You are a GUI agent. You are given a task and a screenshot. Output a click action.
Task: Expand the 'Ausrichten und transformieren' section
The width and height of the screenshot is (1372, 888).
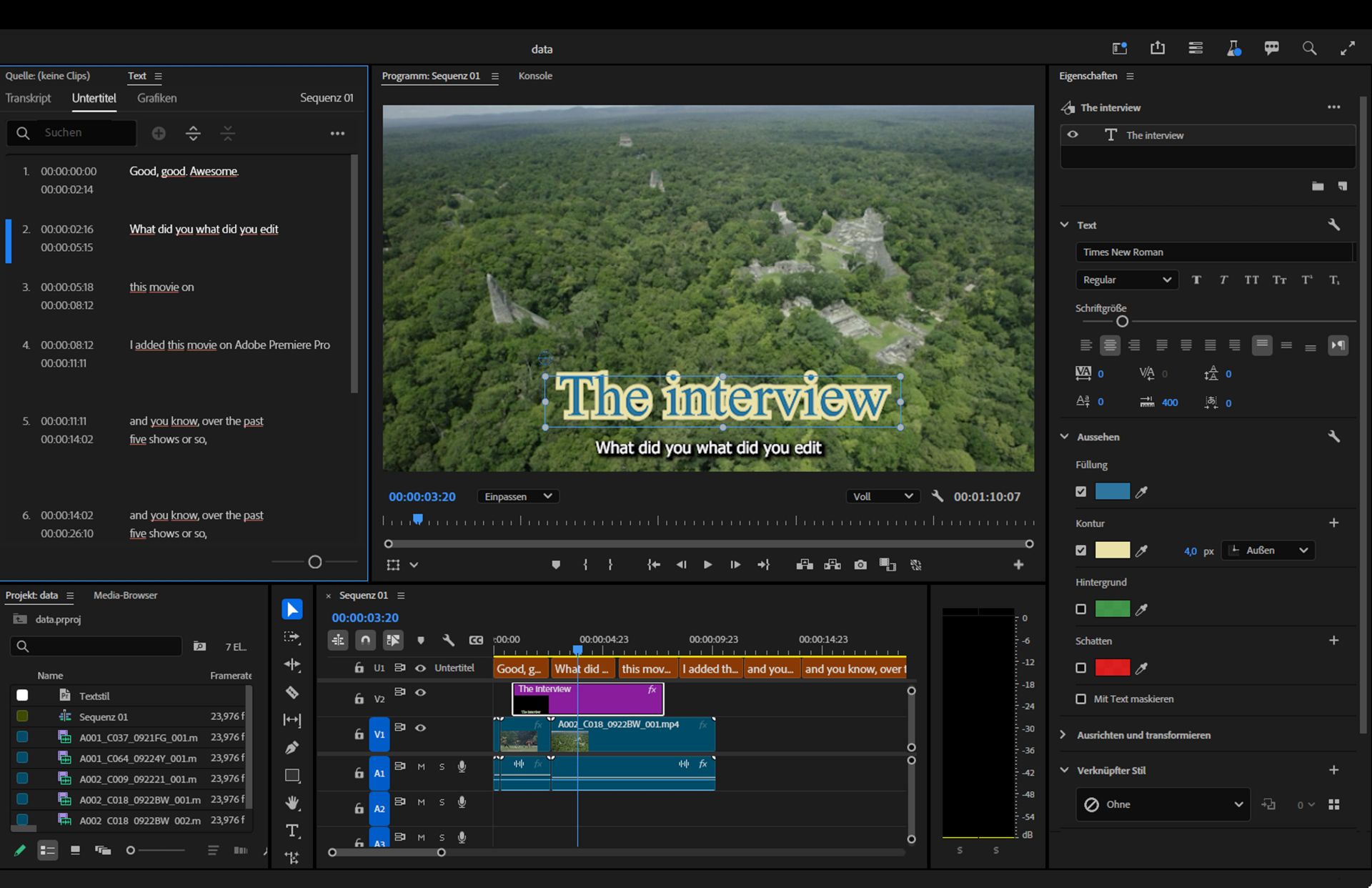coord(1143,735)
